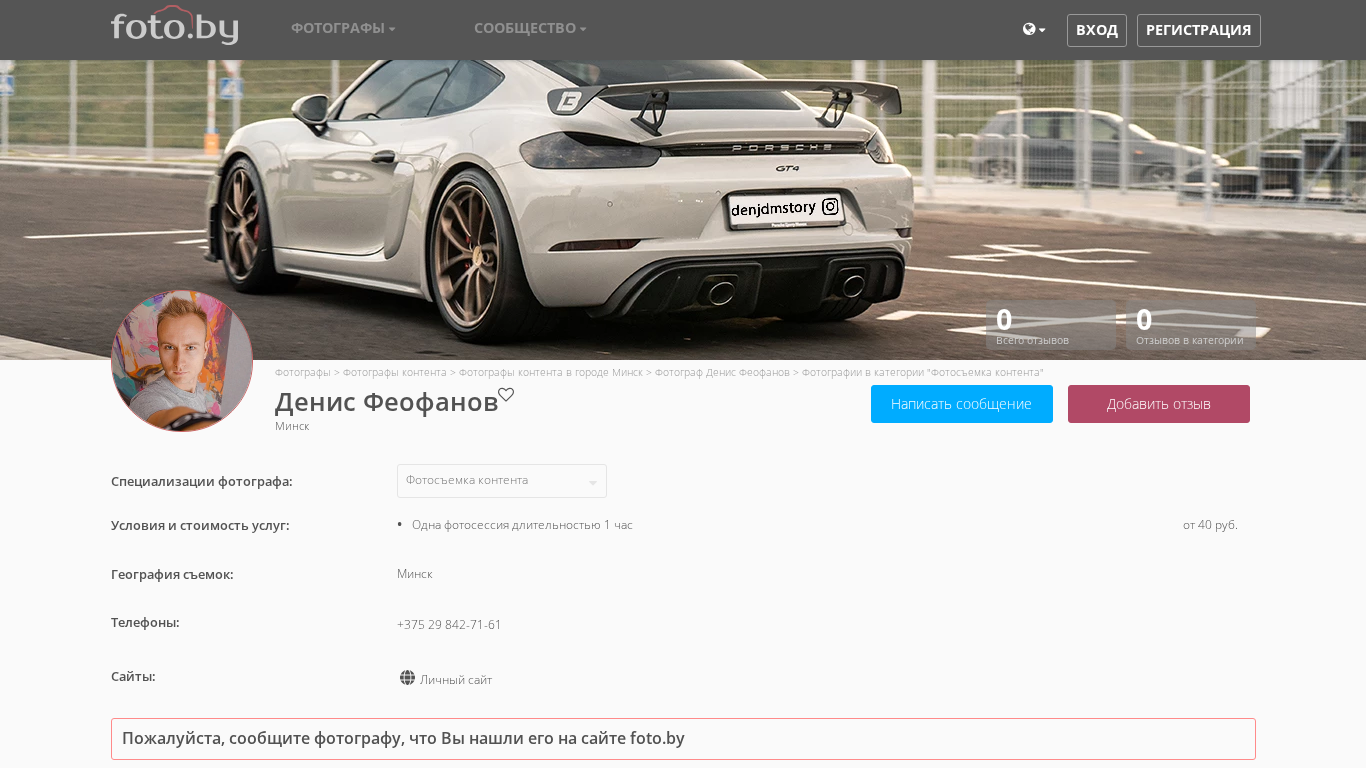The height and width of the screenshot is (768, 1366).
Task: Click the Всего отзывов counter box
Action: [1051, 326]
